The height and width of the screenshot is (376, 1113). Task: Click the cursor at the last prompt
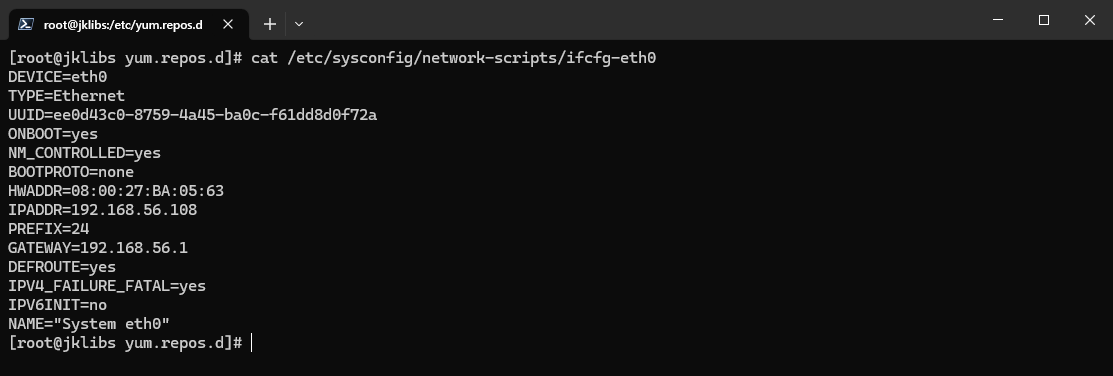251,343
